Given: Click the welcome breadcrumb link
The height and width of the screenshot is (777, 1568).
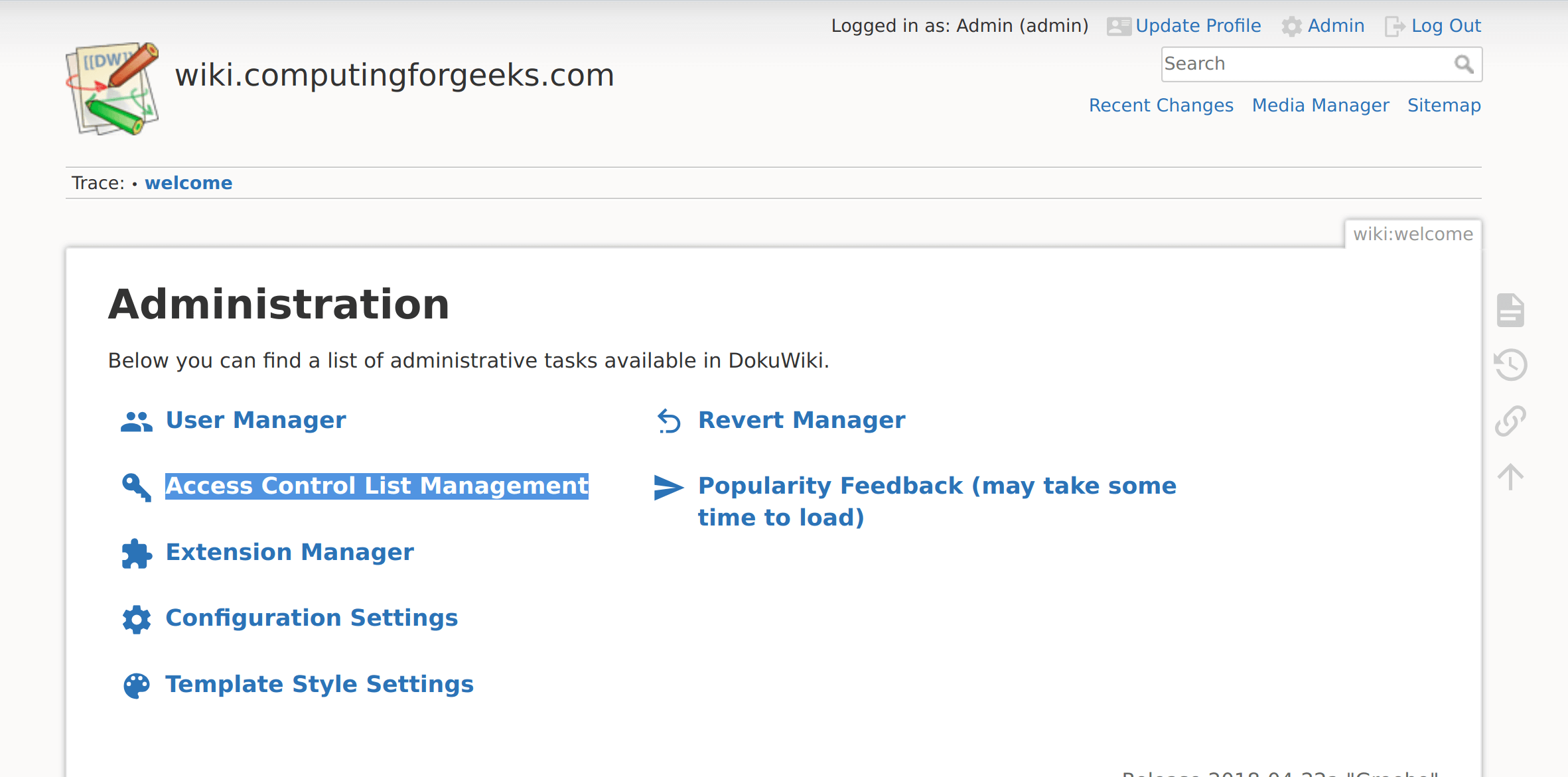Looking at the screenshot, I should [x=188, y=183].
